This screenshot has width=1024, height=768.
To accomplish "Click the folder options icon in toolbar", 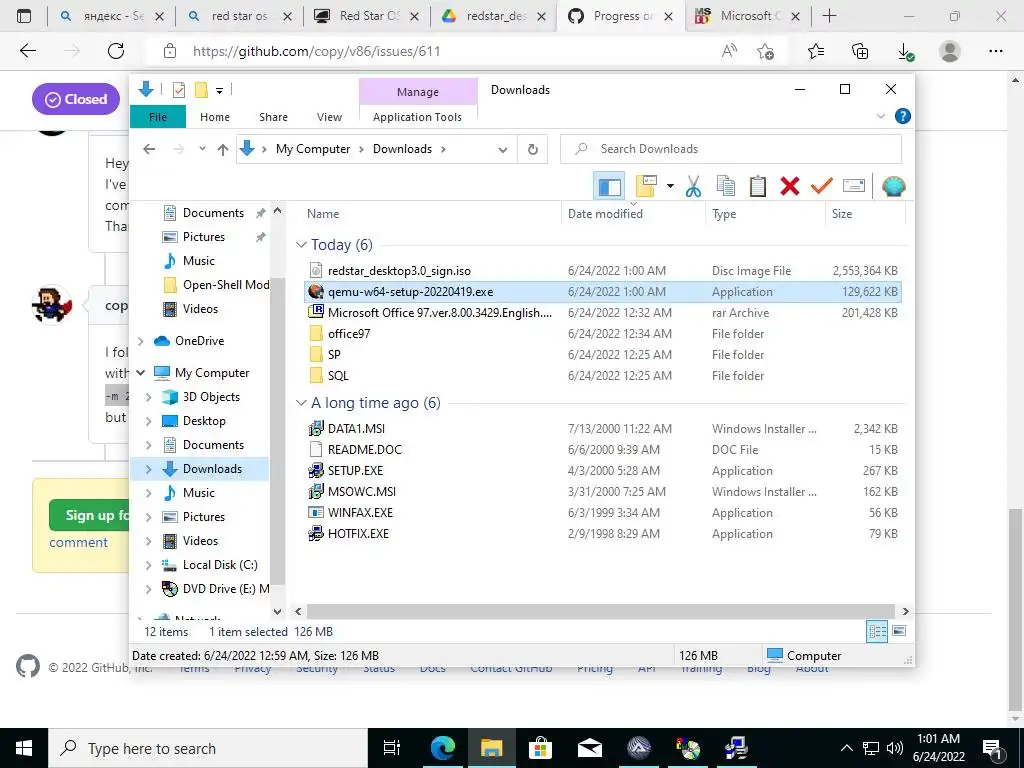I will [646, 187].
